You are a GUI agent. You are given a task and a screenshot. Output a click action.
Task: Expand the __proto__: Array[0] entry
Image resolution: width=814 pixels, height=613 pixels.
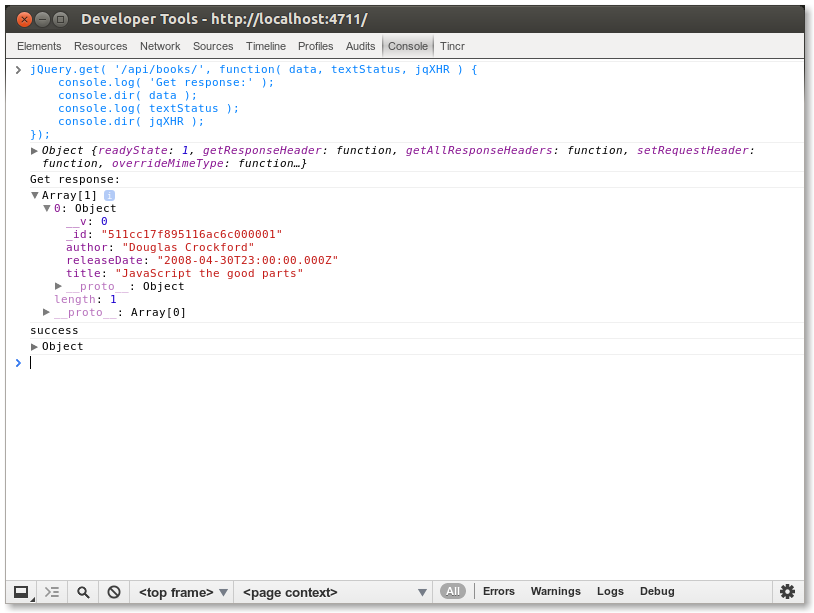point(47,313)
